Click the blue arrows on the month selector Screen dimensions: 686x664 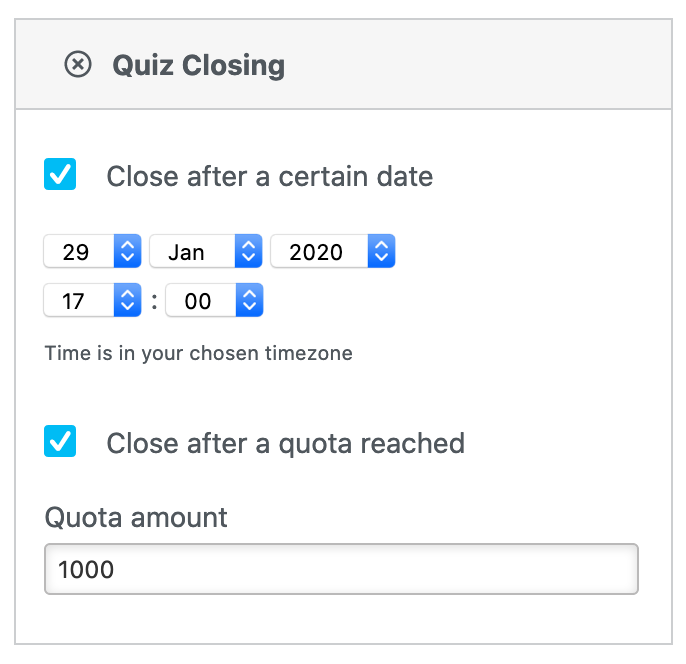pyautogui.click(x=248, y=252)
